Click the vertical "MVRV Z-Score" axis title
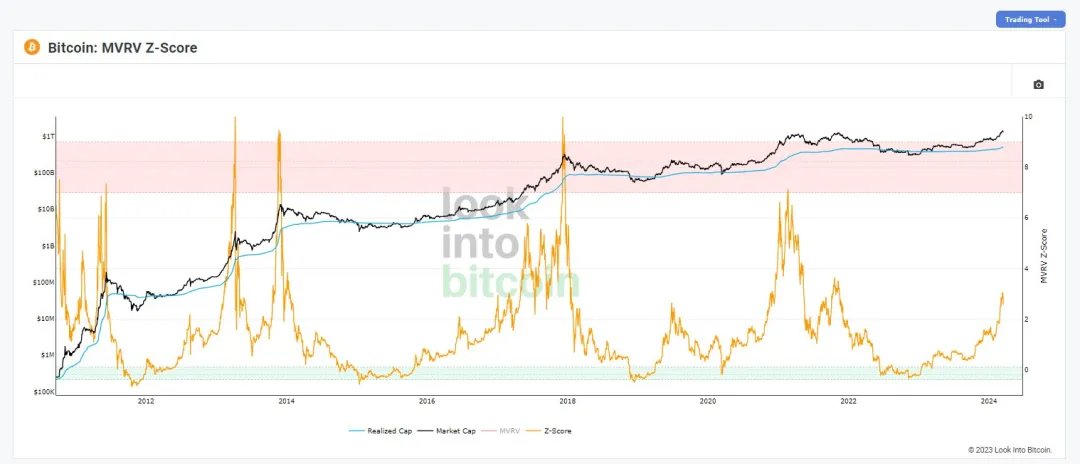The image size is (1080, 464). tap(1044, 256)
